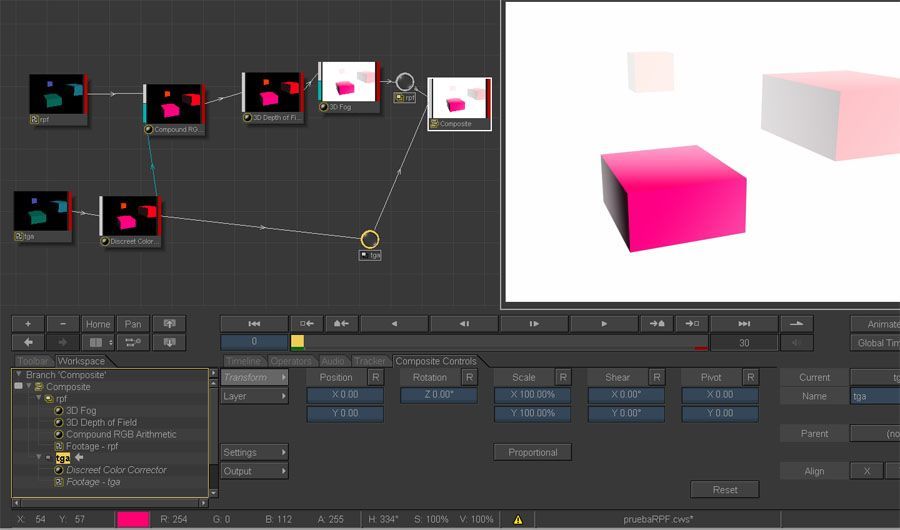Open the Layer controls category

254,396
